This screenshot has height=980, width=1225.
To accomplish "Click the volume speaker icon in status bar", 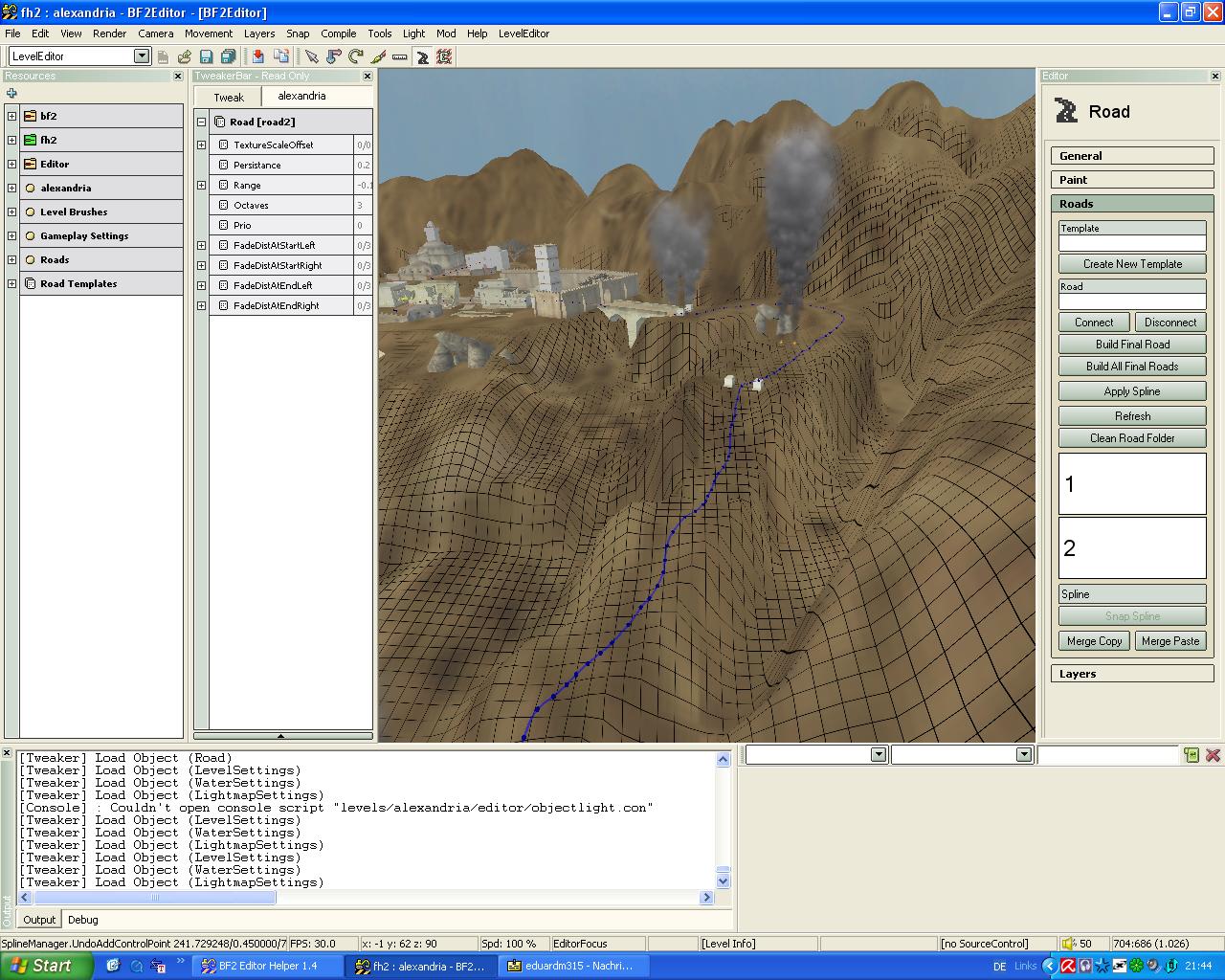I will click(x=1070, y=944).
